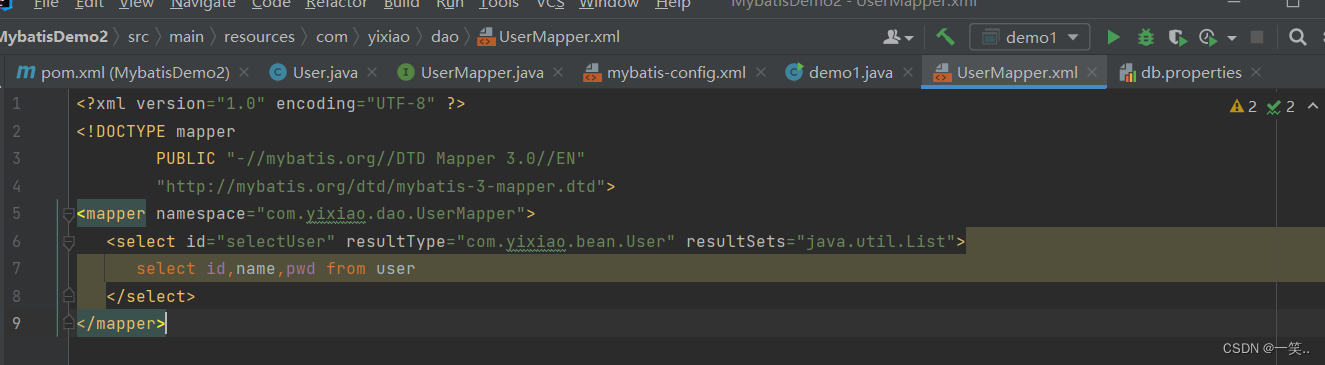
Task: Click the yellow warnings count indicator
Action: coord(1243,106)
